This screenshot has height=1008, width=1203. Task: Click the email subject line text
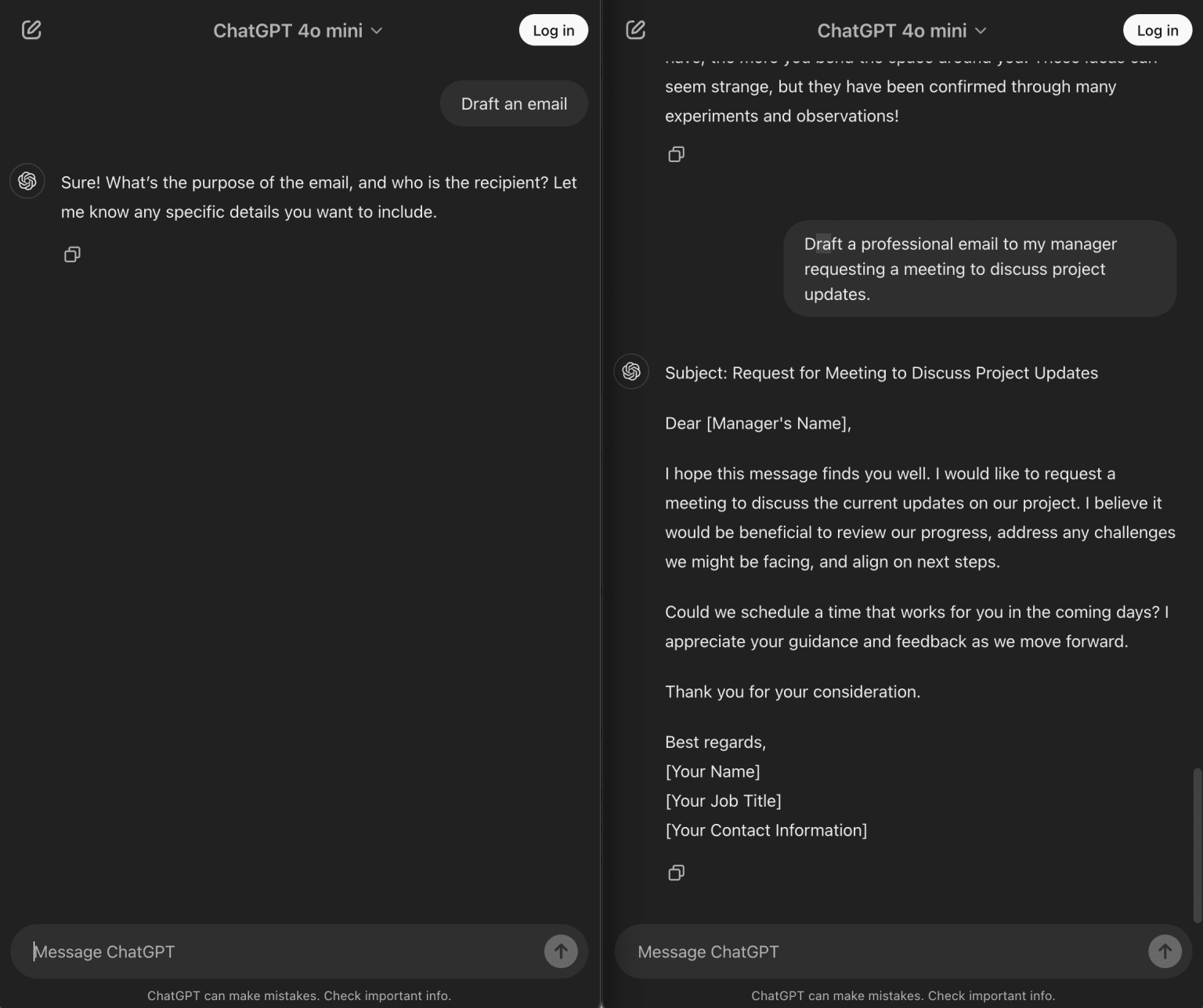click(881, 373)
